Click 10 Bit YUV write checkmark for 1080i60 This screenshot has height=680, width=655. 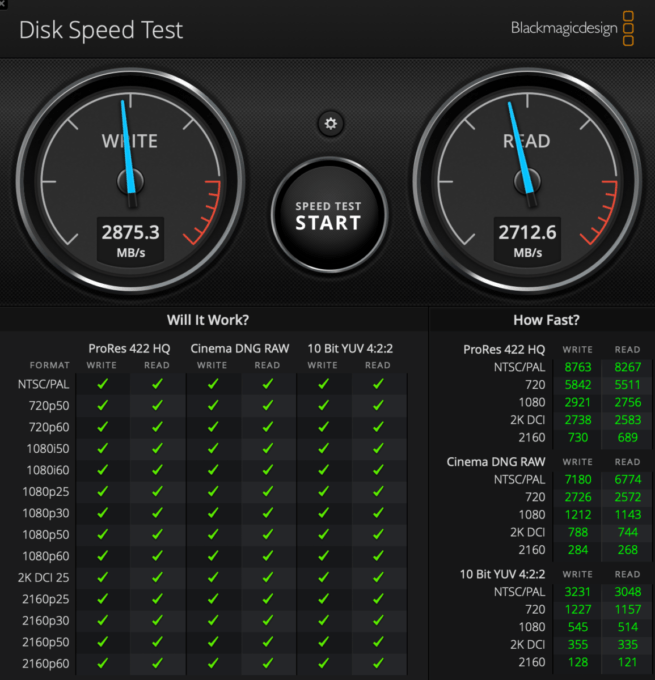[323, 470]
